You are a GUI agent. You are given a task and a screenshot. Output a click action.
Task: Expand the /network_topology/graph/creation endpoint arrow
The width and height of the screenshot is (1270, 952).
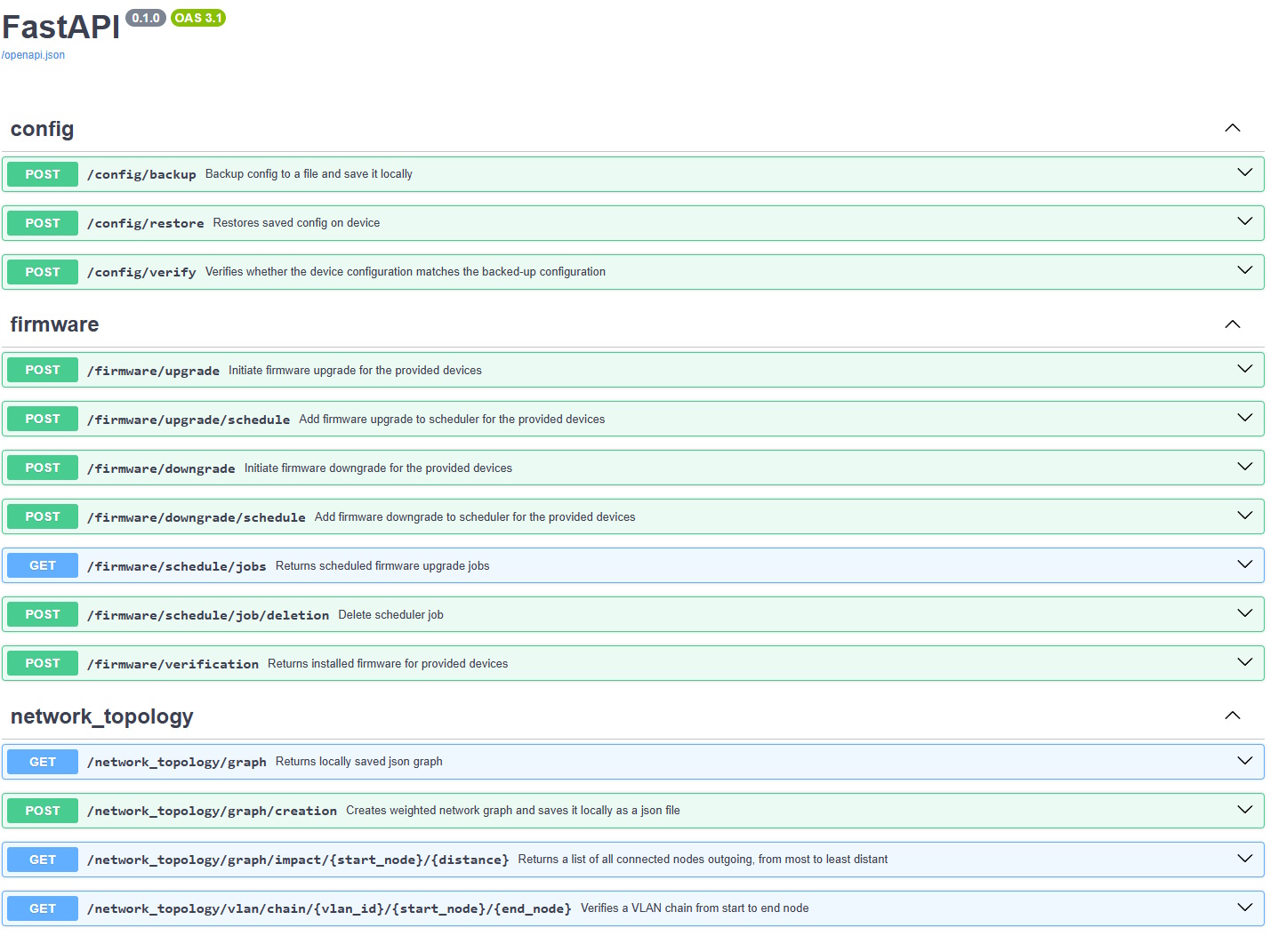1245,810
